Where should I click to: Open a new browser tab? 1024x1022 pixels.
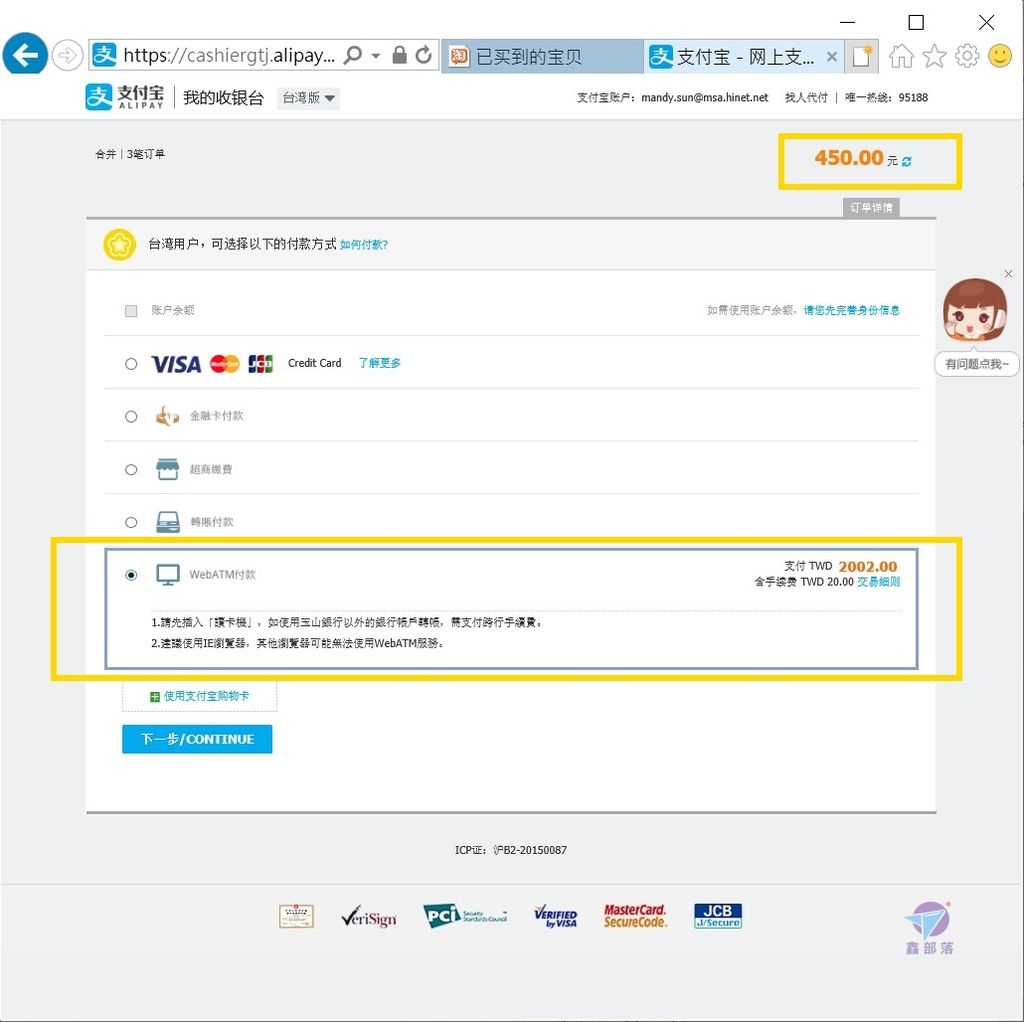click(862, 57)
